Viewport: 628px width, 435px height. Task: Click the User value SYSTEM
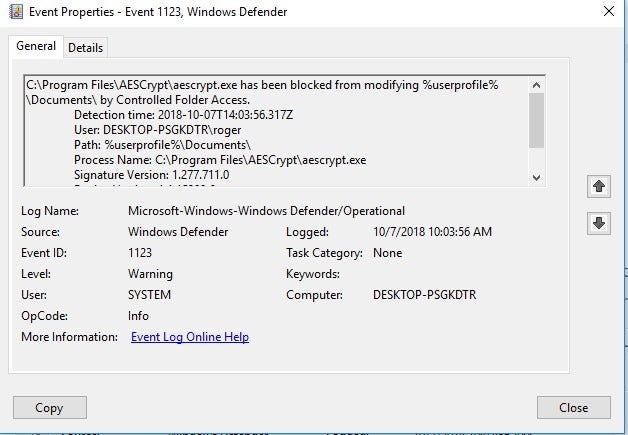[149, 295]
